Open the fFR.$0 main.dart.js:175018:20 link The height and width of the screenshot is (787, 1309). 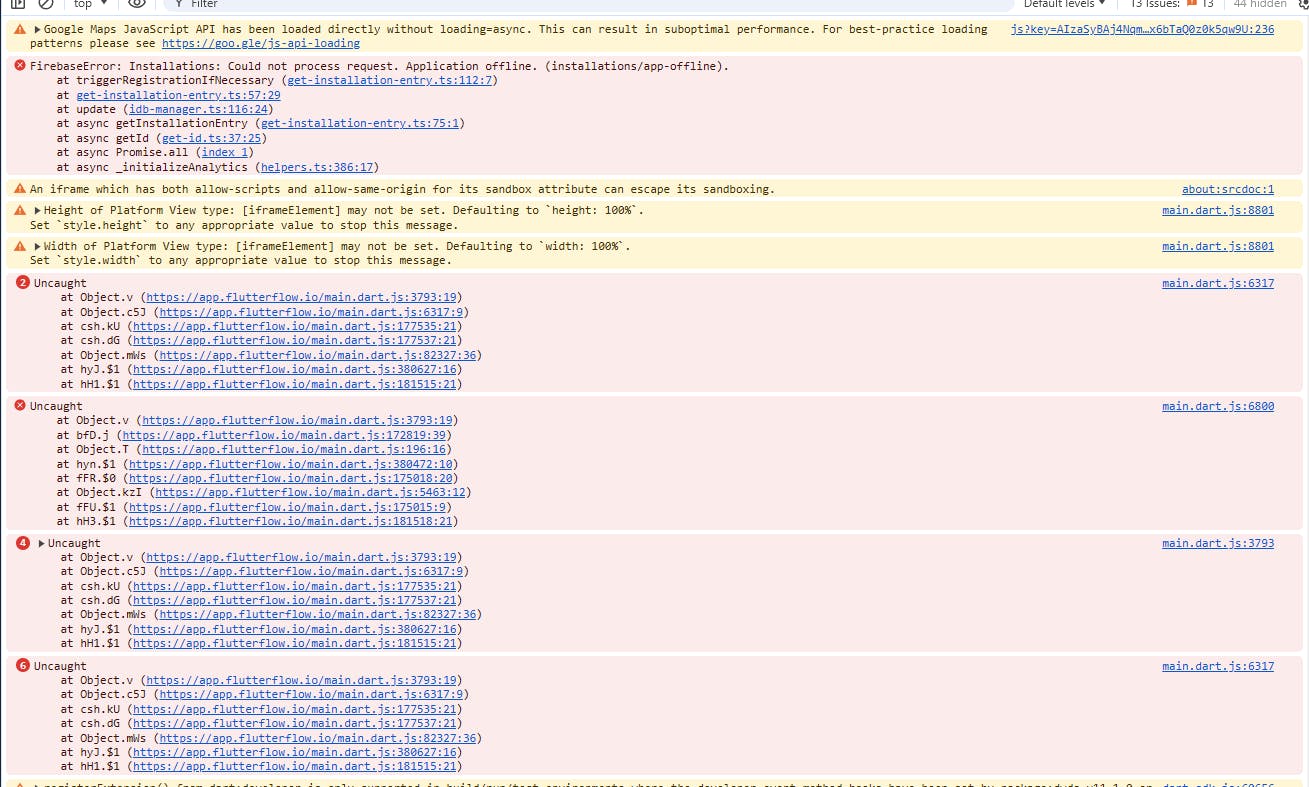pyautogui.click(x=292, y=479)
